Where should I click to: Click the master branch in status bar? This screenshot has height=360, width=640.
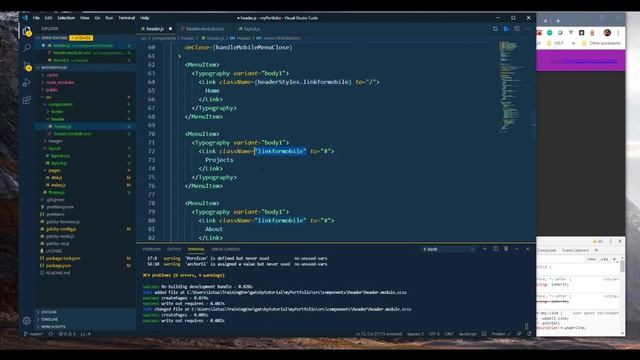pyautogui.click(x=33, y=334)
